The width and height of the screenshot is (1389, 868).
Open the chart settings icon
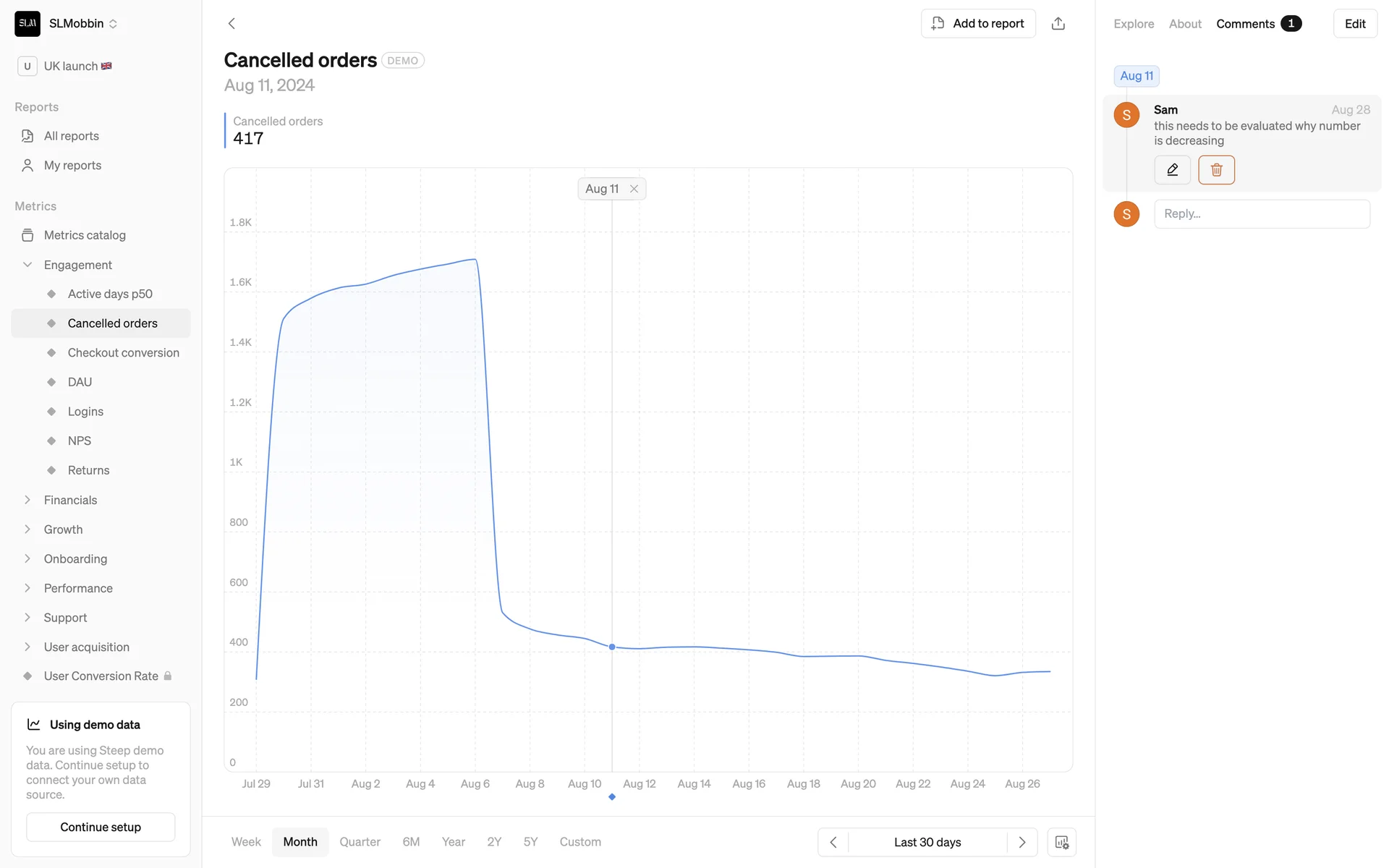point(1061,842)
